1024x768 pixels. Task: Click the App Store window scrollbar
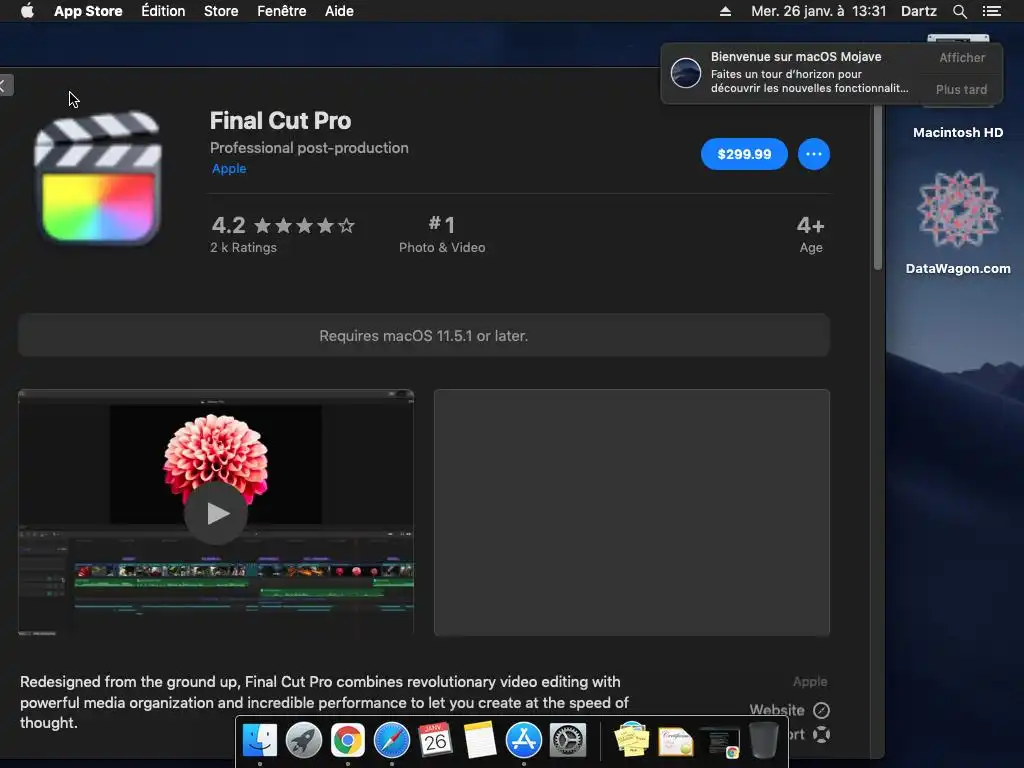click(x=878, y=186)
